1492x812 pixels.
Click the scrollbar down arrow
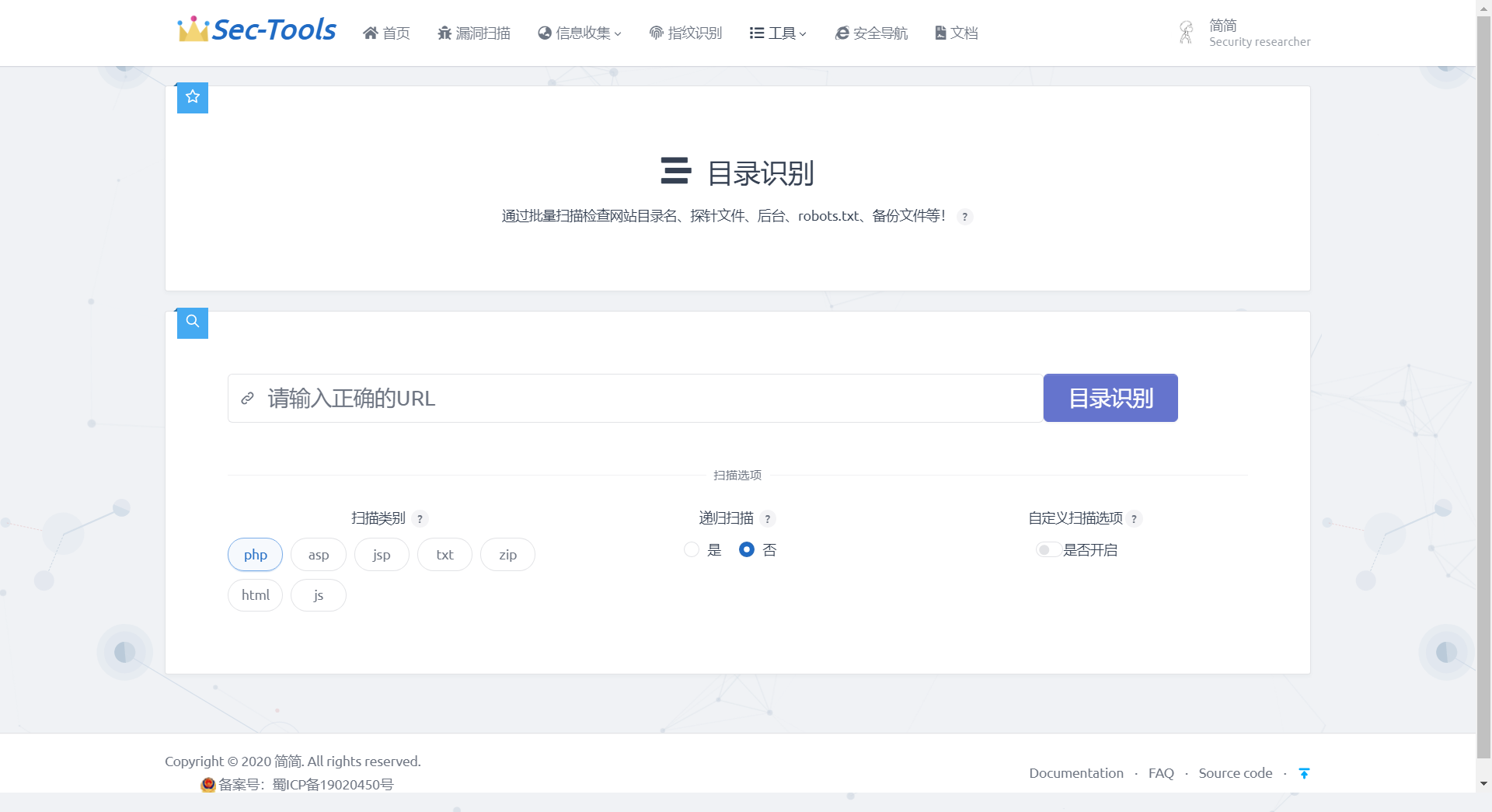(1484, 784)
